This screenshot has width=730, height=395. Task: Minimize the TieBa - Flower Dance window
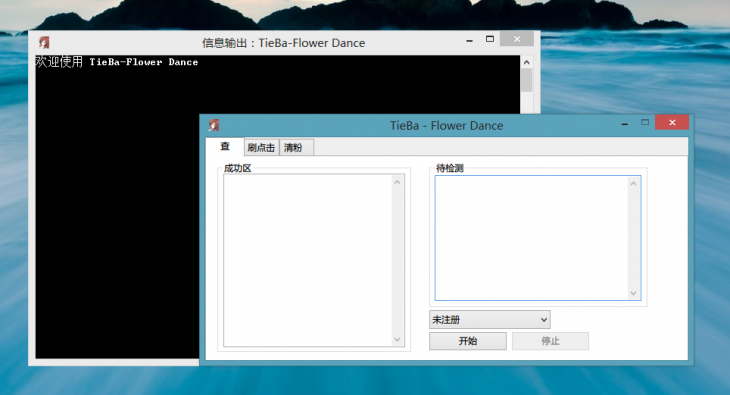(x=625, y=124)
